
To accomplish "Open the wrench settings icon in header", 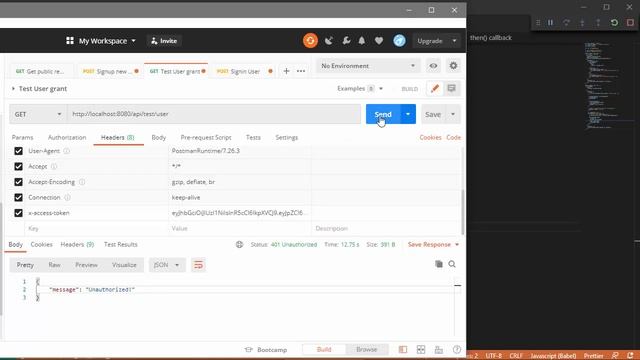I will (346, 41).
